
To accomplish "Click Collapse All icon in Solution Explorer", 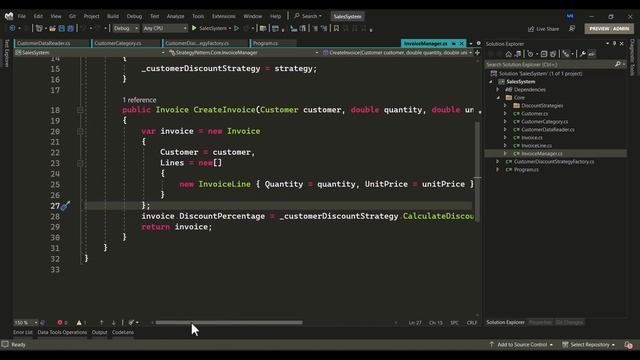I will 544,54.
